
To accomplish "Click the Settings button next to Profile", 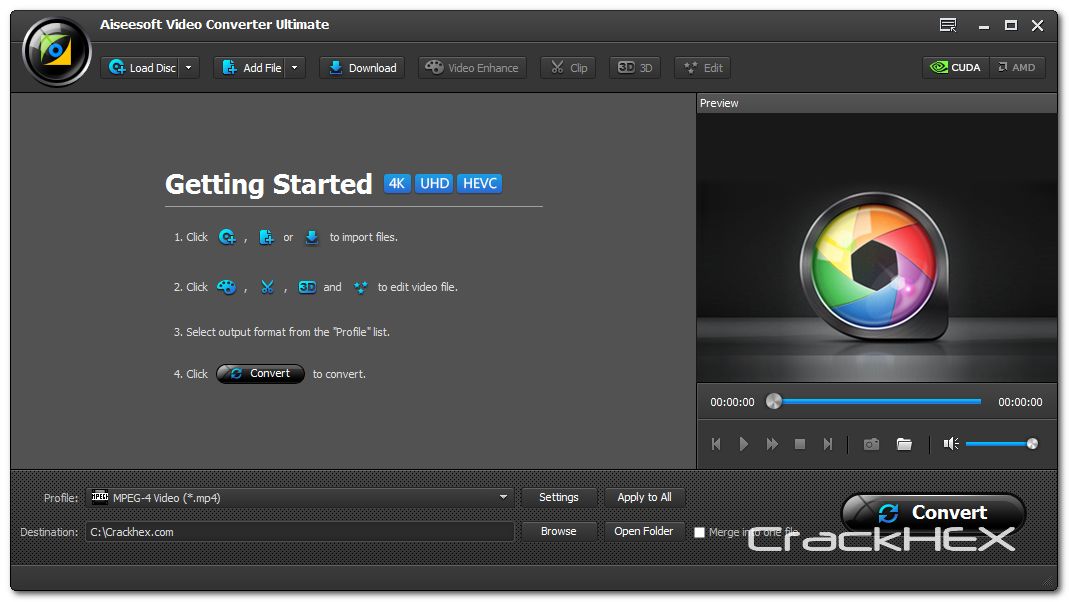I will (558, 497).
